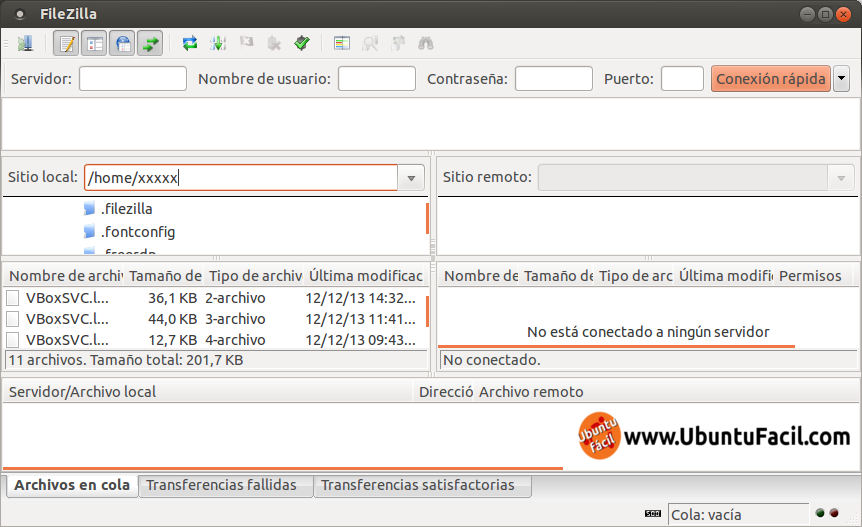Viewport: 862px width, 527px height.
Task: Click the 12/12/13 09:43 date cell
Action: (360, 340)
